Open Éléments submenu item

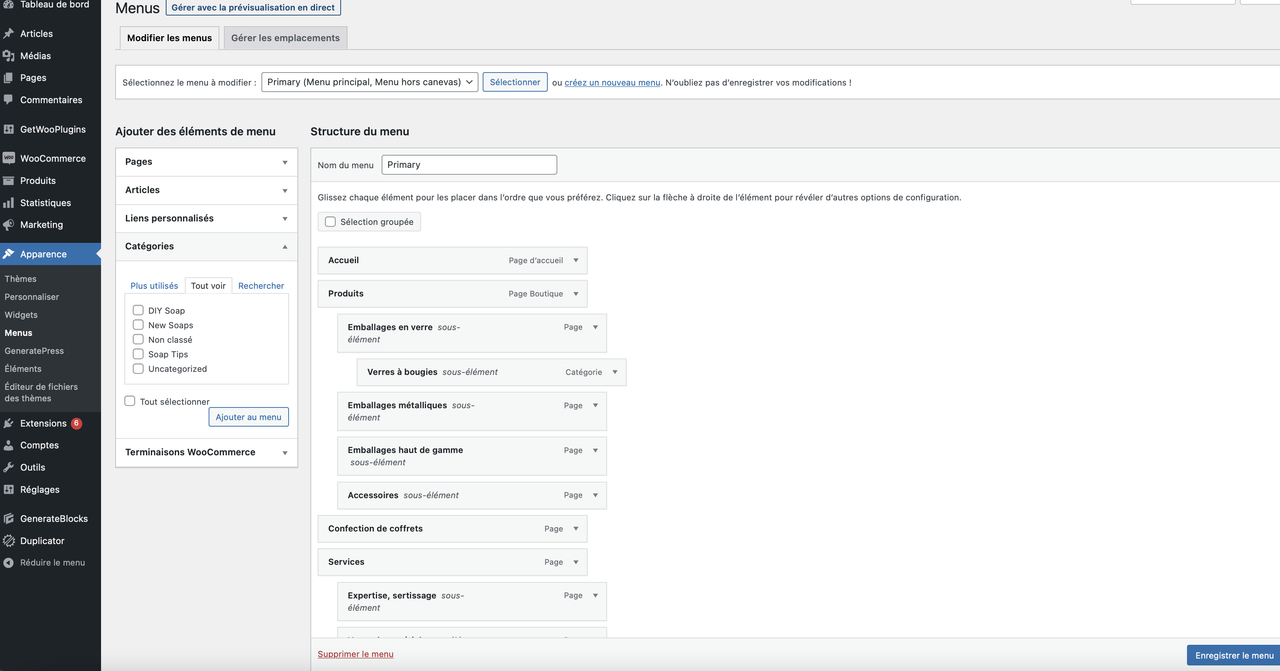pyautogui.click(x=23, y=369)
